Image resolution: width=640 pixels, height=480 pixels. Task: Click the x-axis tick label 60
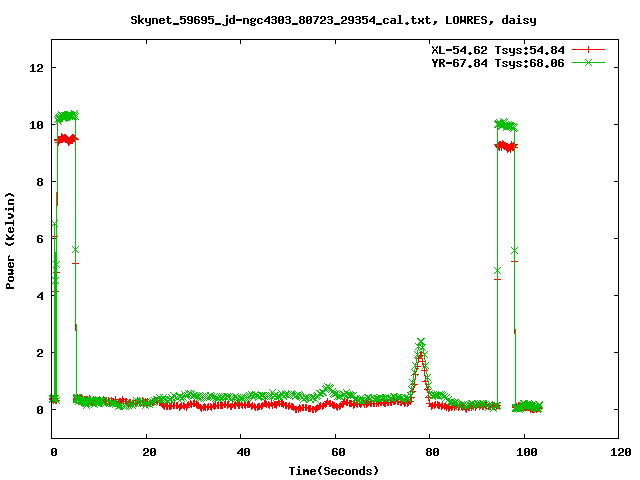(x=338, y=452)
